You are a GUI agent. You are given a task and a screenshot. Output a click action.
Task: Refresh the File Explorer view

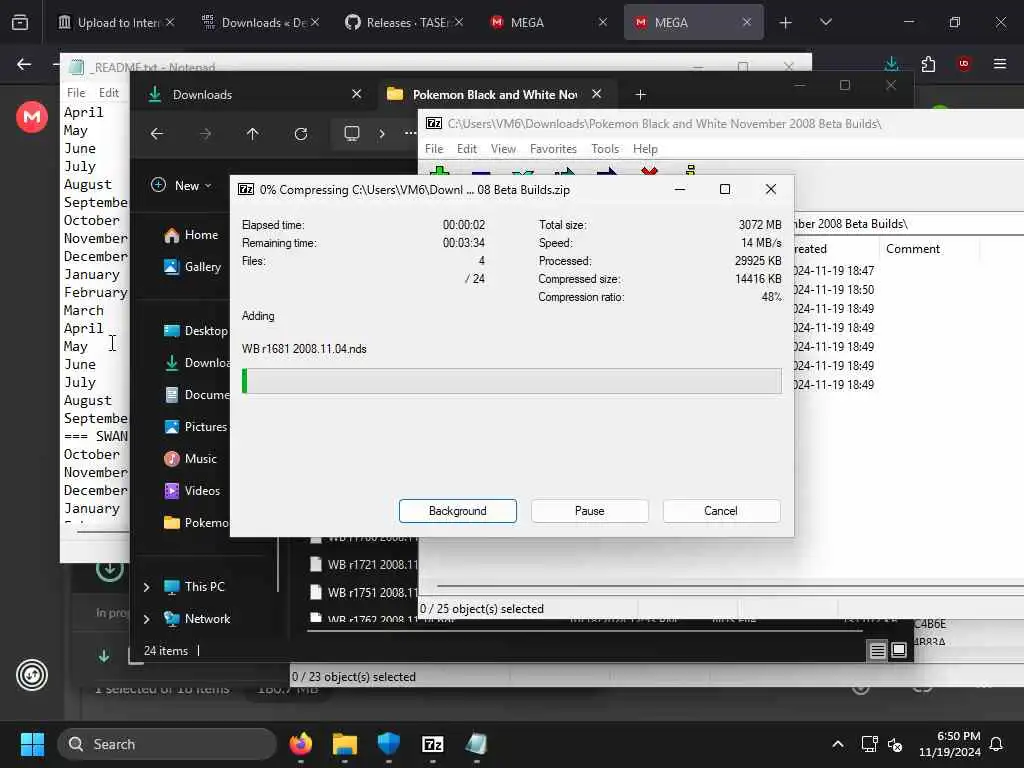(x=301, y=134)
